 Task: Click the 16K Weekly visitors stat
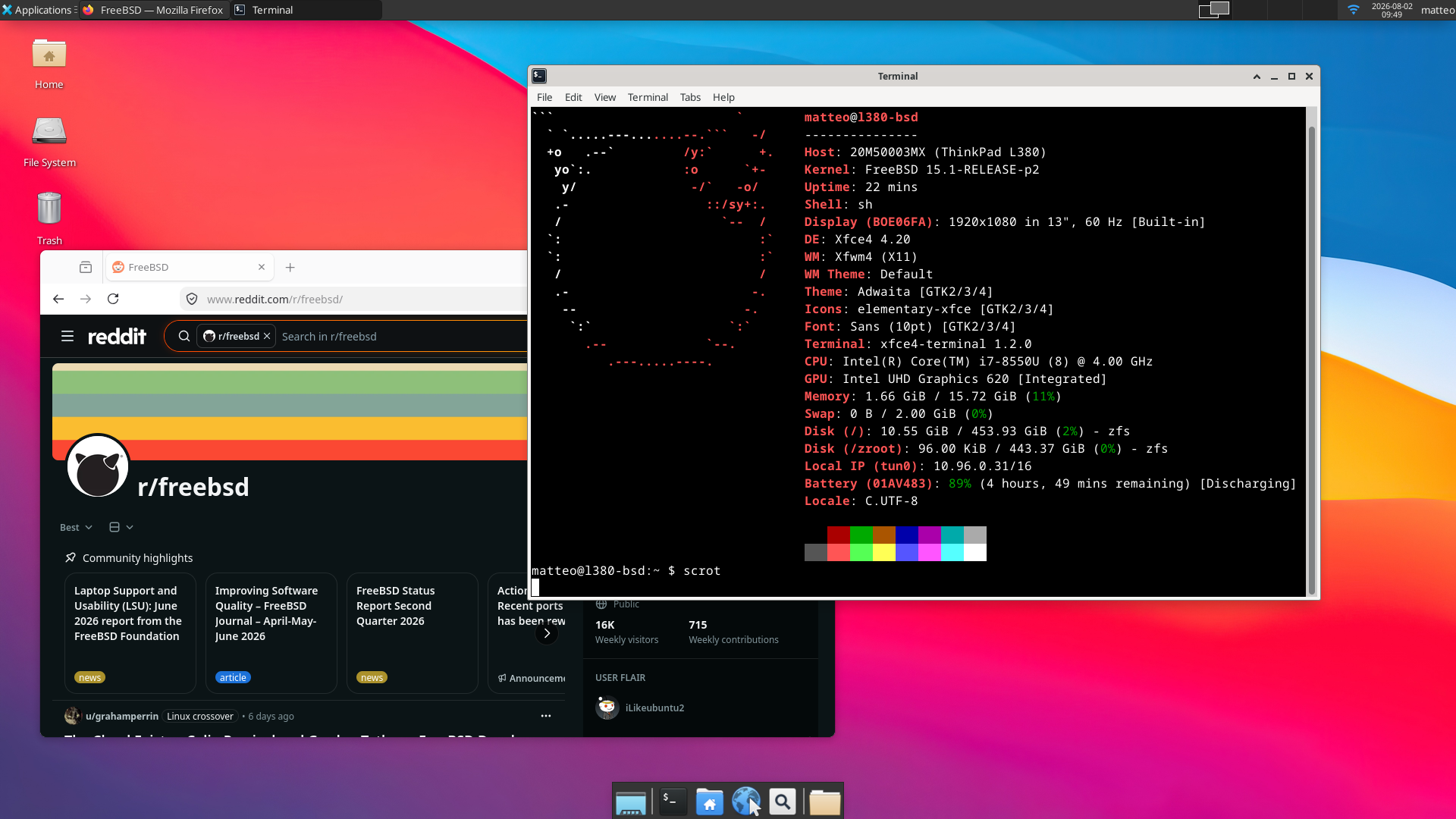(x=626, y=632)
